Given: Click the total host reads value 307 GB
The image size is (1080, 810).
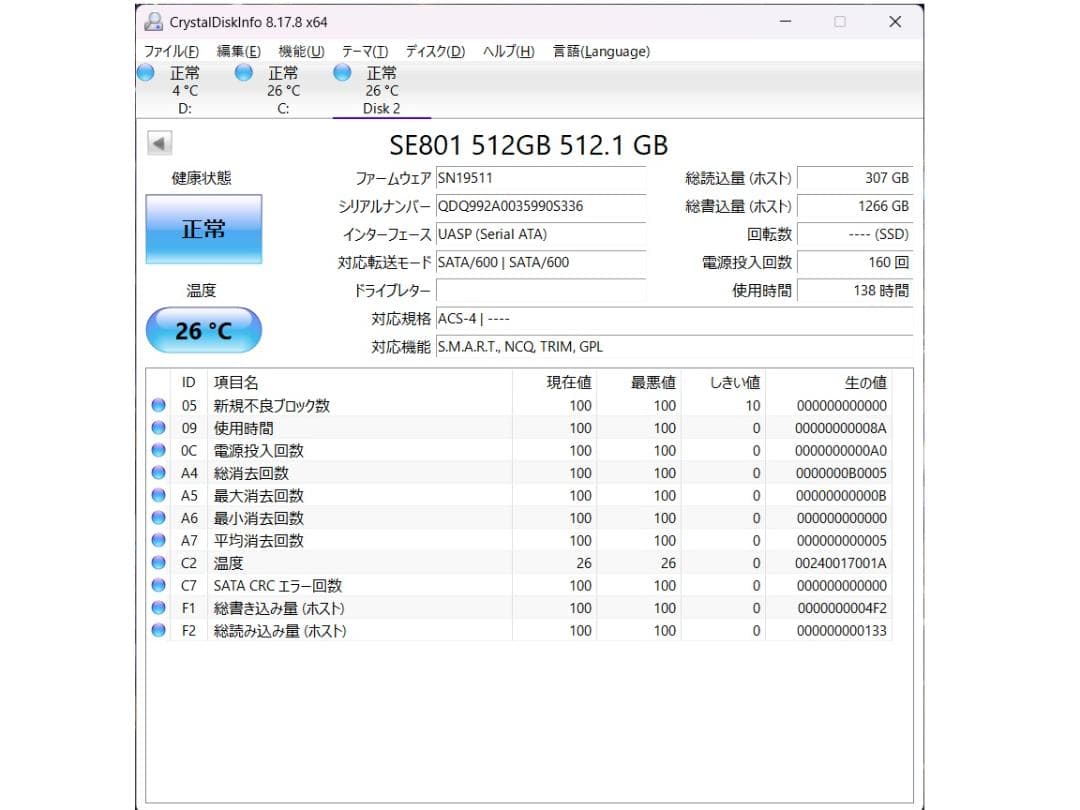Looking at the screenshot, I should point(855,178).
